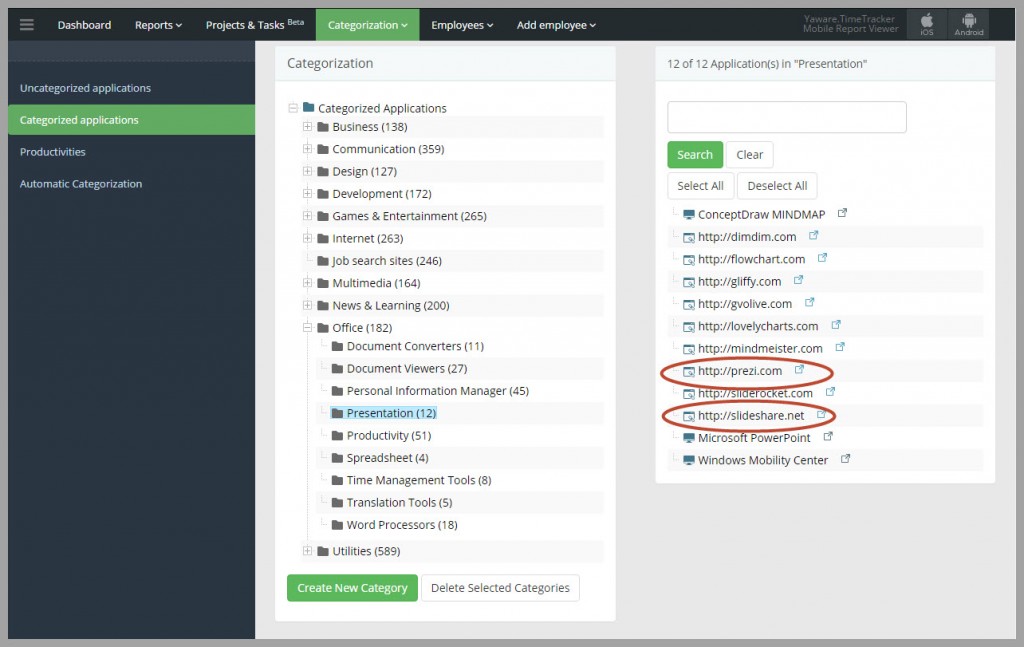The height and width of the screenshot is (647, 1024).
Task: Open external link icon beside ConceptDraw MINDMAP
Action: click(x=842, y=213)
